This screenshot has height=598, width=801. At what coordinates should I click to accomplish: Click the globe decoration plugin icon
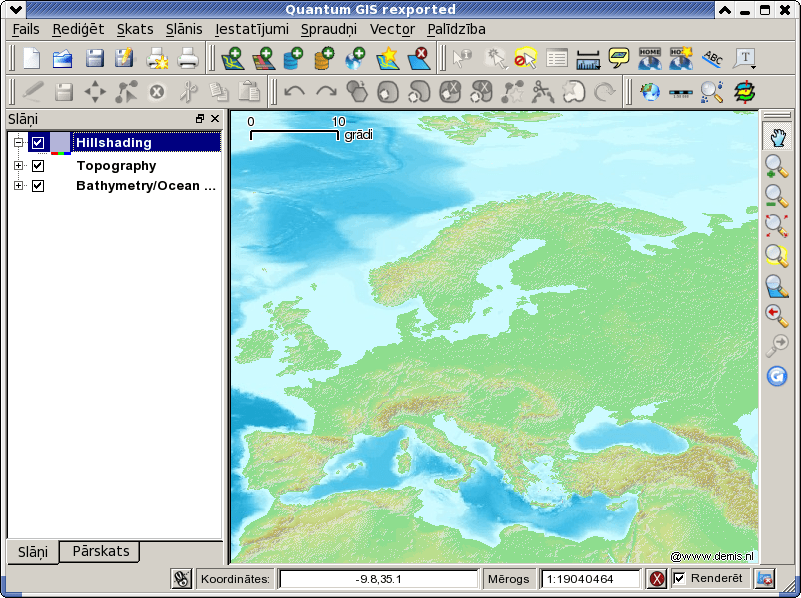pyautogui.click(x=650, y=92)
